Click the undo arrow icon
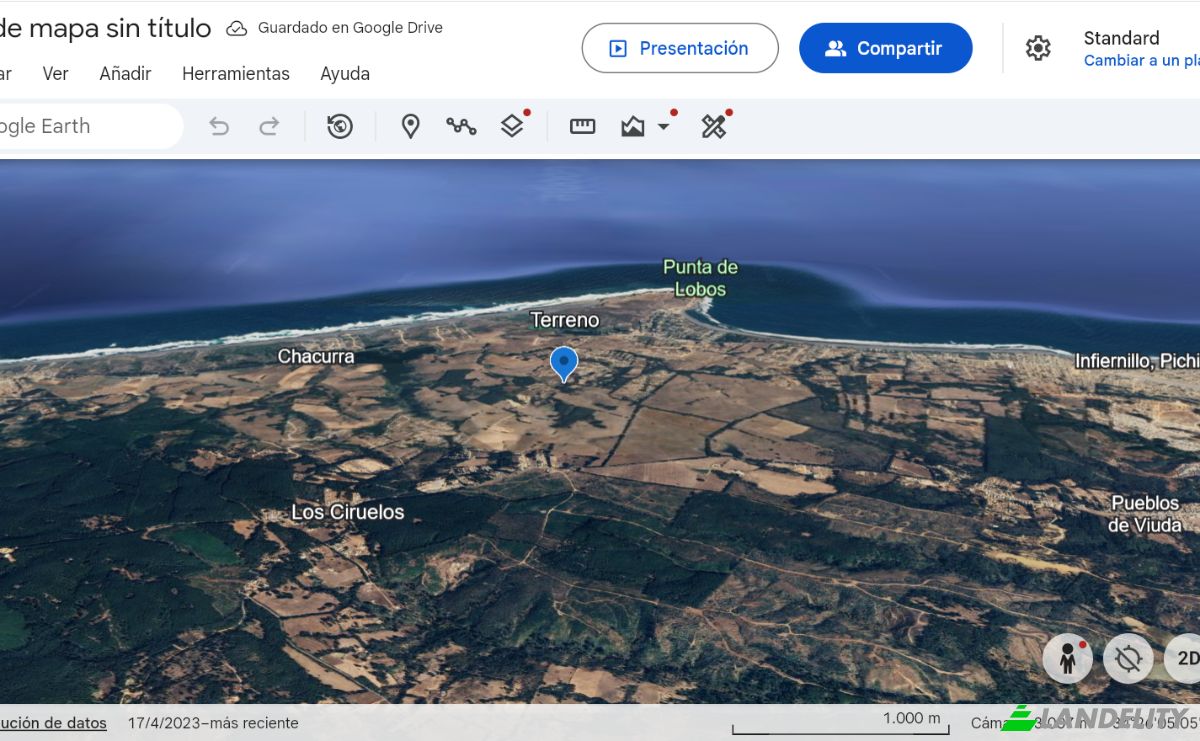1200x741 pixels. coord(219,126)
